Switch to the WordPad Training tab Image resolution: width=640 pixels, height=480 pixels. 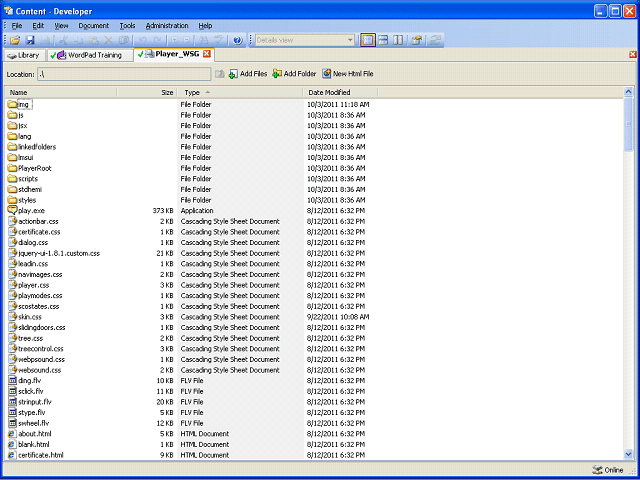click(x=90, y=56)
